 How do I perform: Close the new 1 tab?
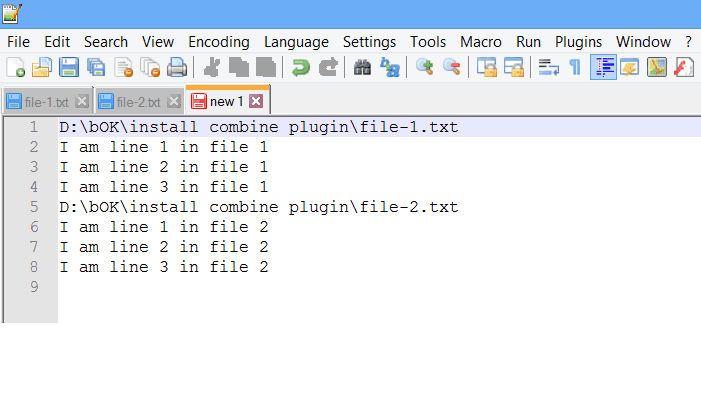[256, 101]
